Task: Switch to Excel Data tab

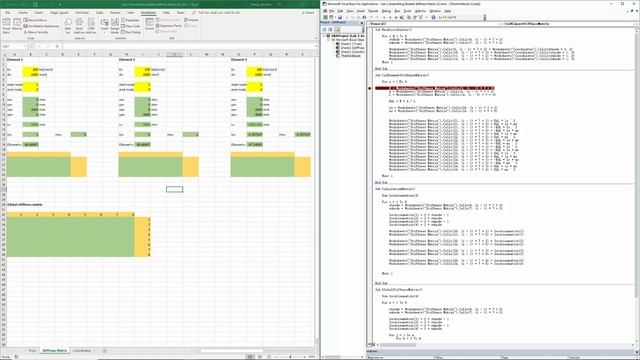Action: coord(100,13)
